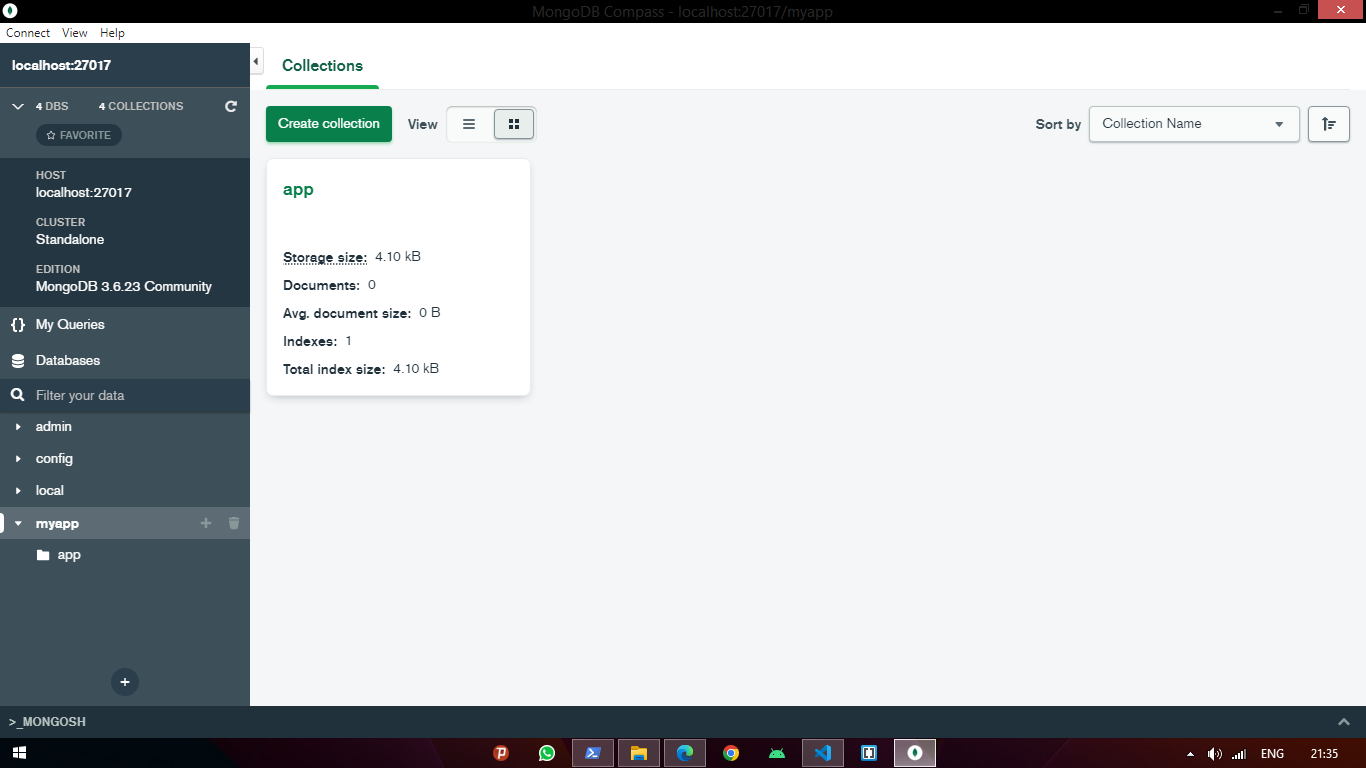Open Microsoft Edge from the taskbar

685,753
